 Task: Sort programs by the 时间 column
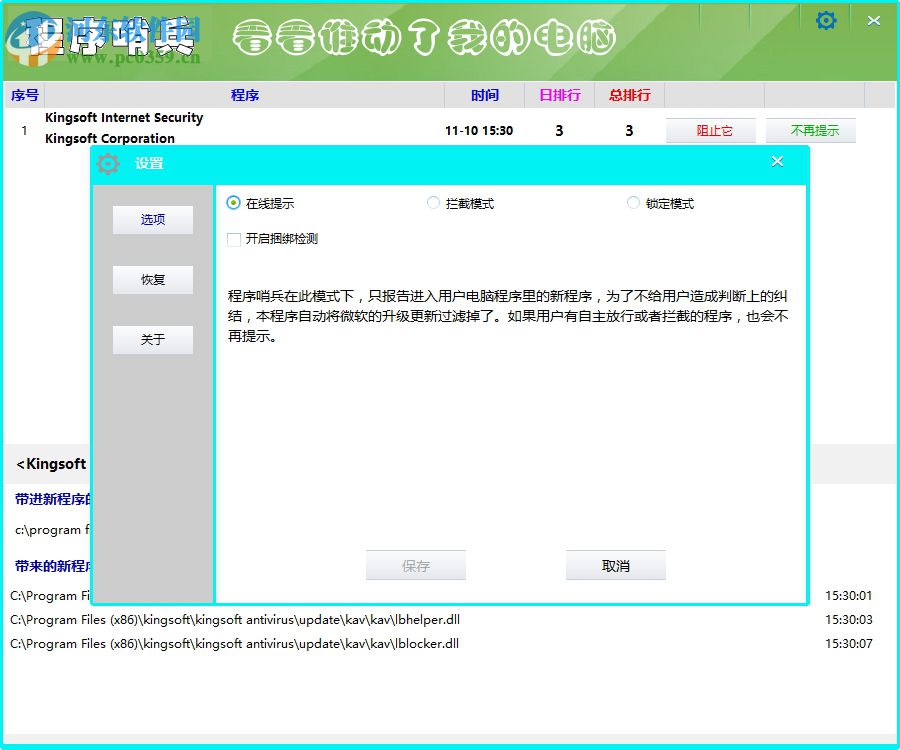point(484,95)
